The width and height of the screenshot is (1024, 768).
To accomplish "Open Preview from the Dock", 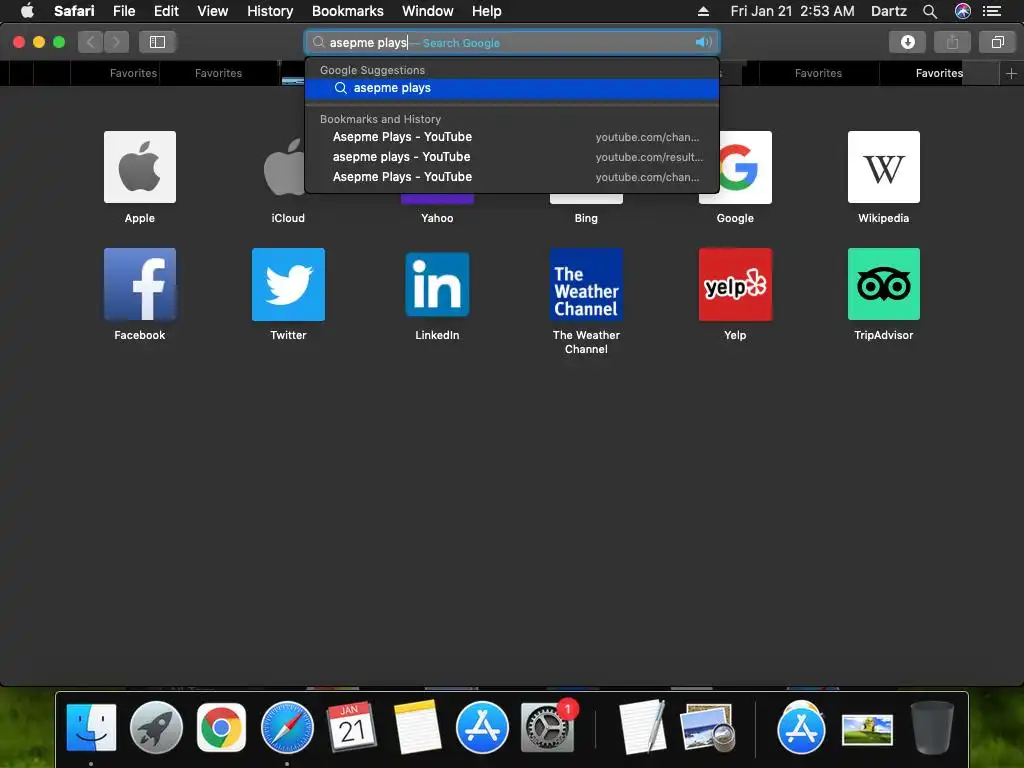I will (707, 728).
